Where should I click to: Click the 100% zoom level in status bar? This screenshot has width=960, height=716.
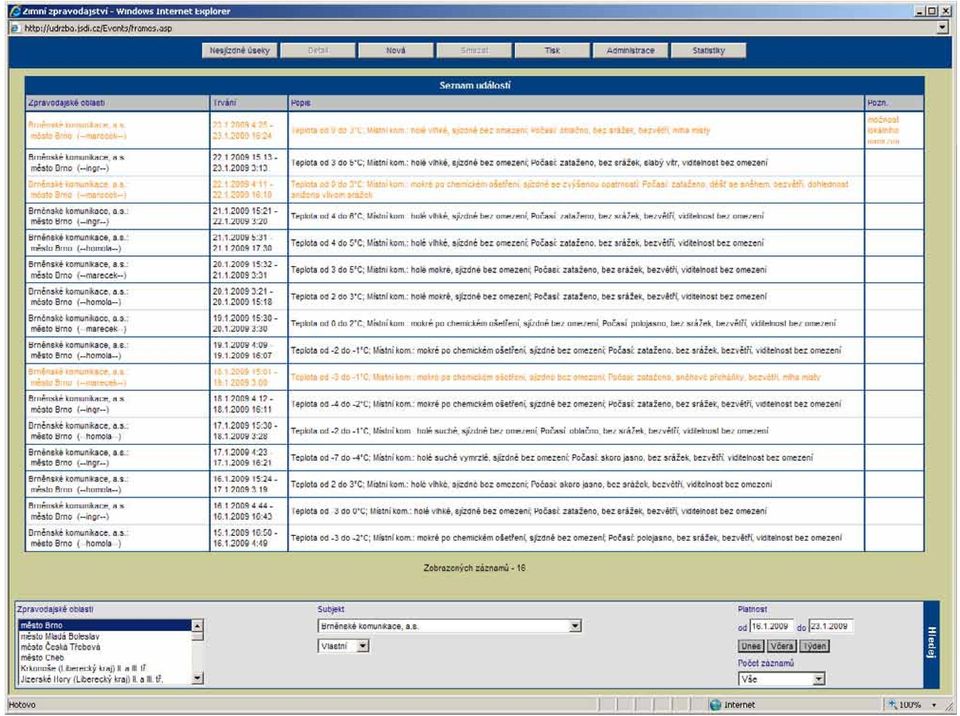point(910,705)
